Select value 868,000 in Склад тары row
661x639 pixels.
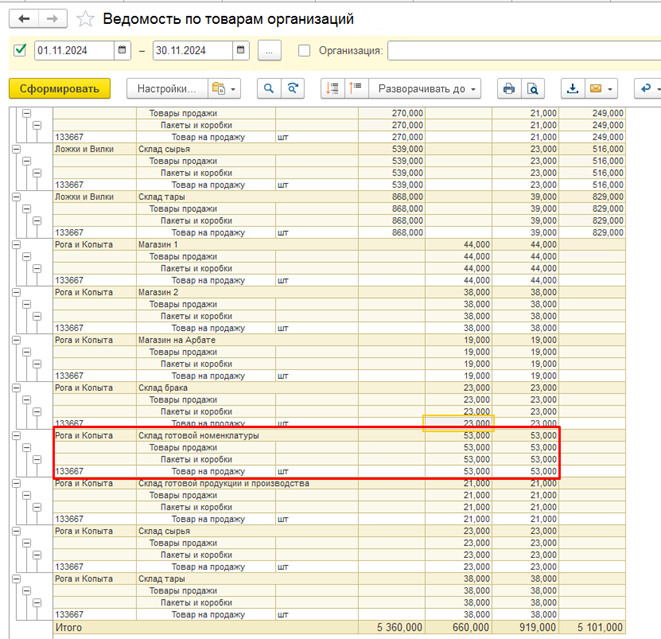(x=392, y=197)
